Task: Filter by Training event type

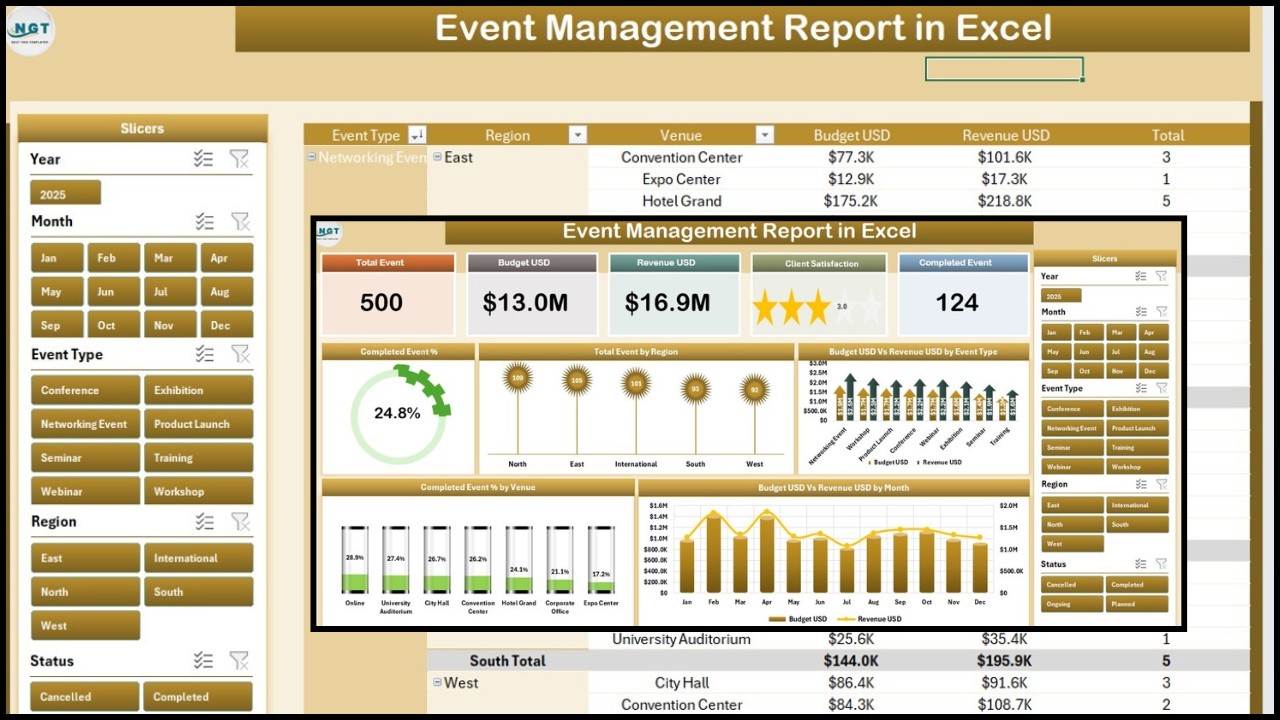Action: pyautogui.click(x=198, y=458)
